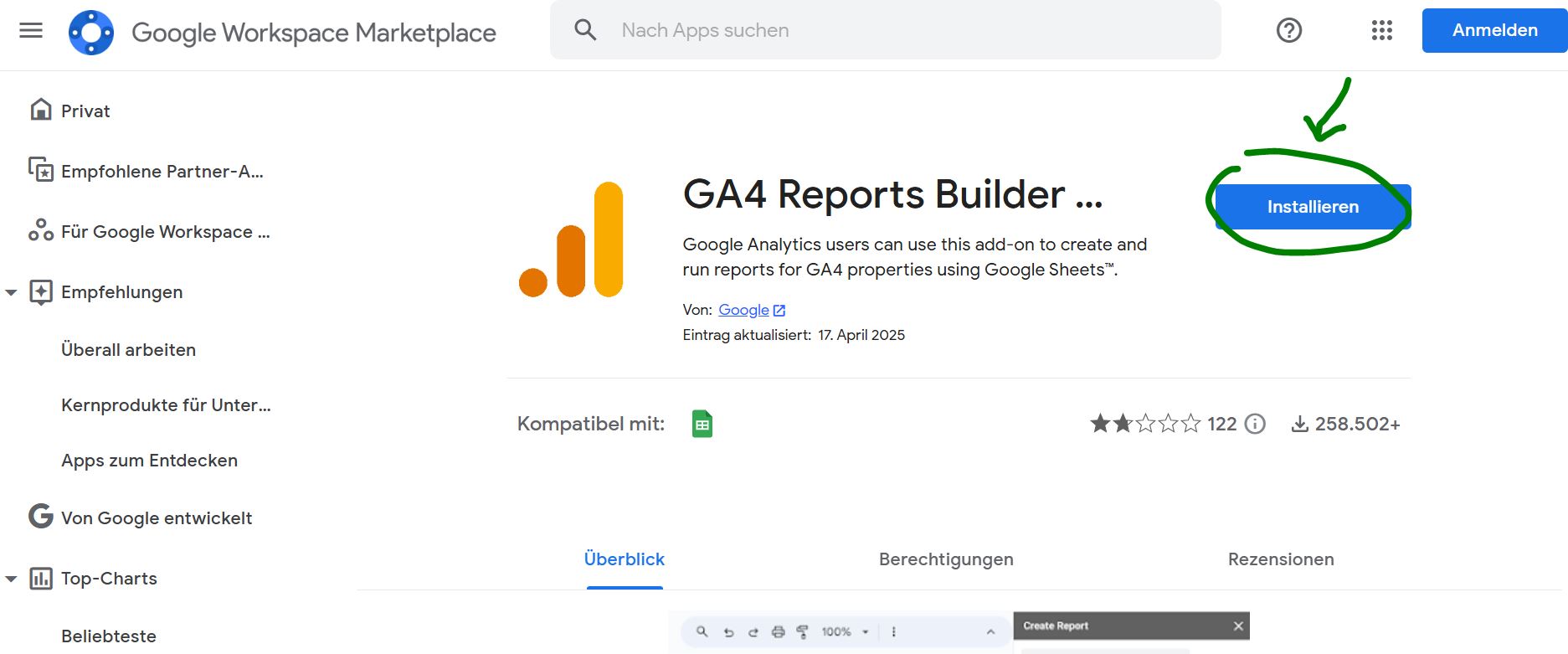
Task: Click Privat label in sidebar
Action: (x=85, y=111)
